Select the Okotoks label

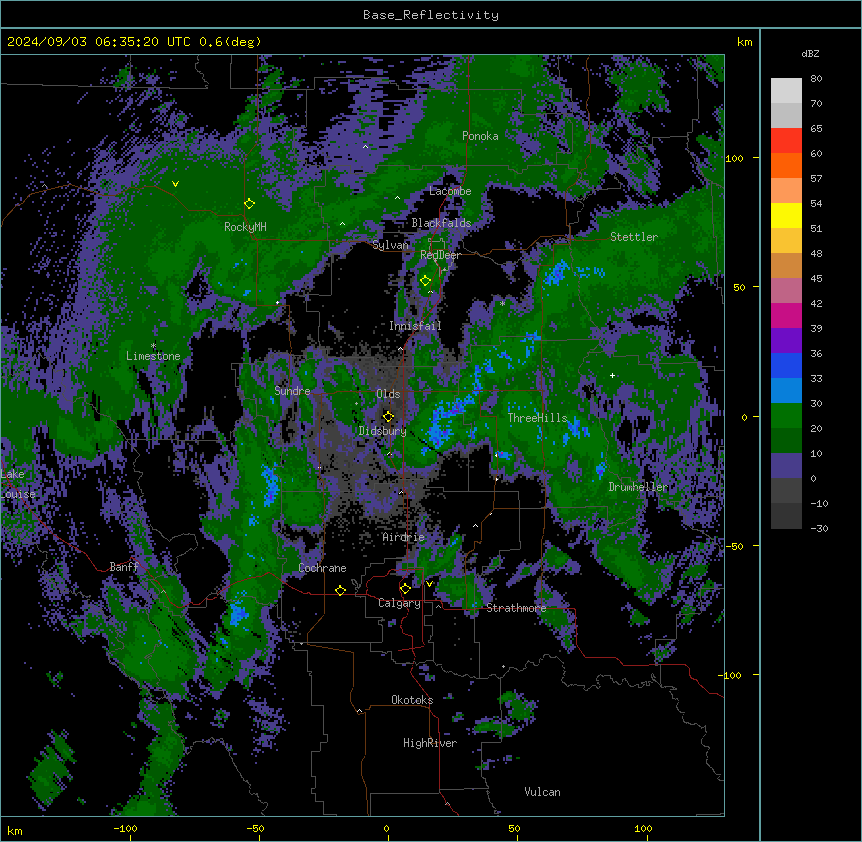click(412, 700)
